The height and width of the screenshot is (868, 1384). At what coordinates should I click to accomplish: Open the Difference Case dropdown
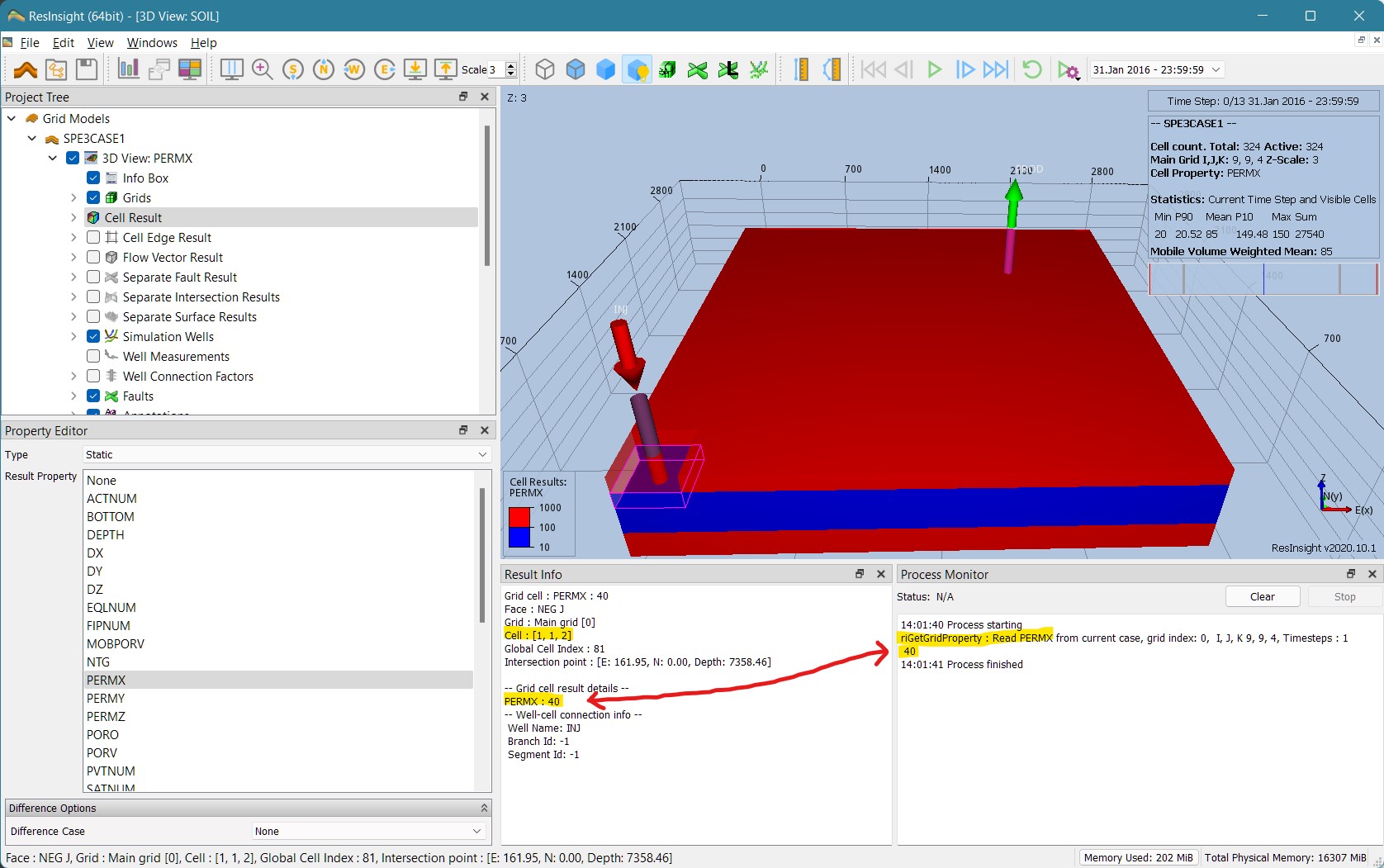(368, 831)
